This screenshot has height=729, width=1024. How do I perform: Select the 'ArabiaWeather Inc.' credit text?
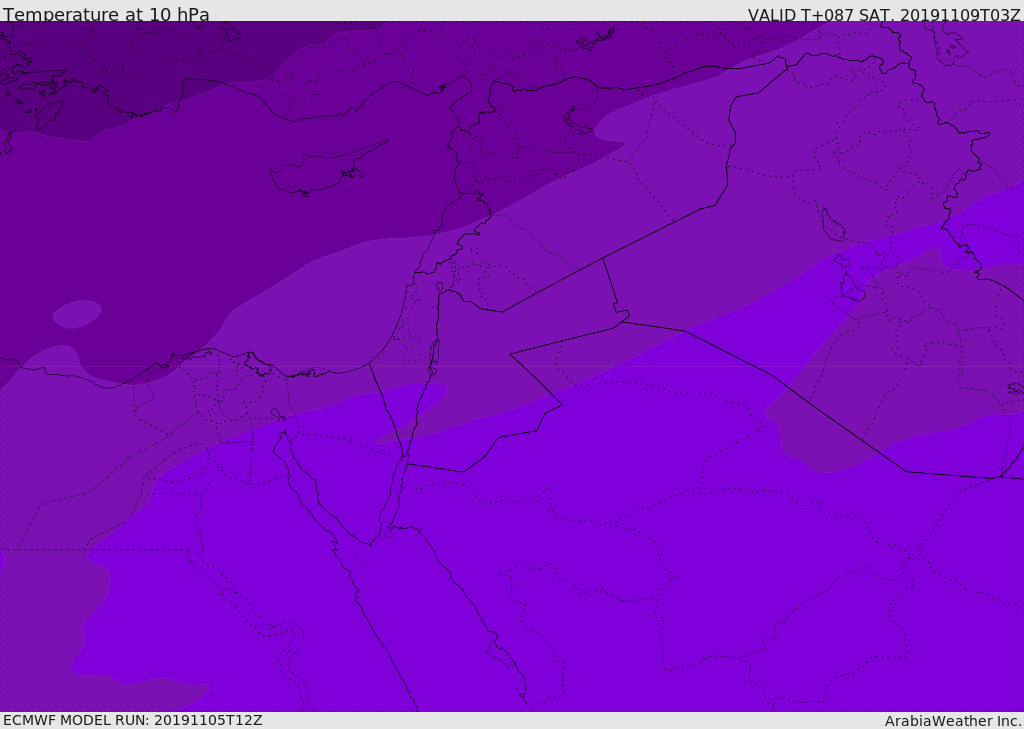(x=953, y=721)
